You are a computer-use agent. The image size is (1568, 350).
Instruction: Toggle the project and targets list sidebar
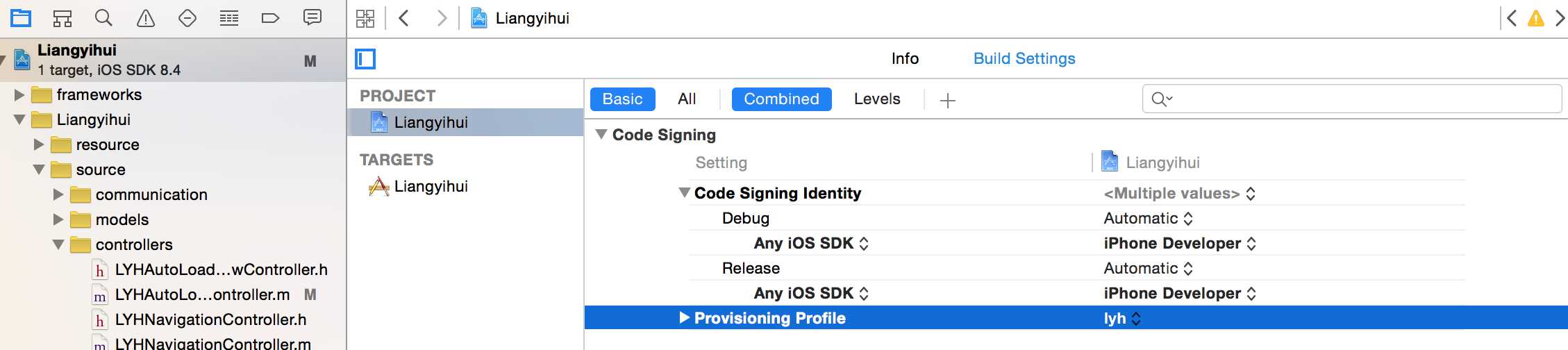pyautogui.click(x=365, y=59)
